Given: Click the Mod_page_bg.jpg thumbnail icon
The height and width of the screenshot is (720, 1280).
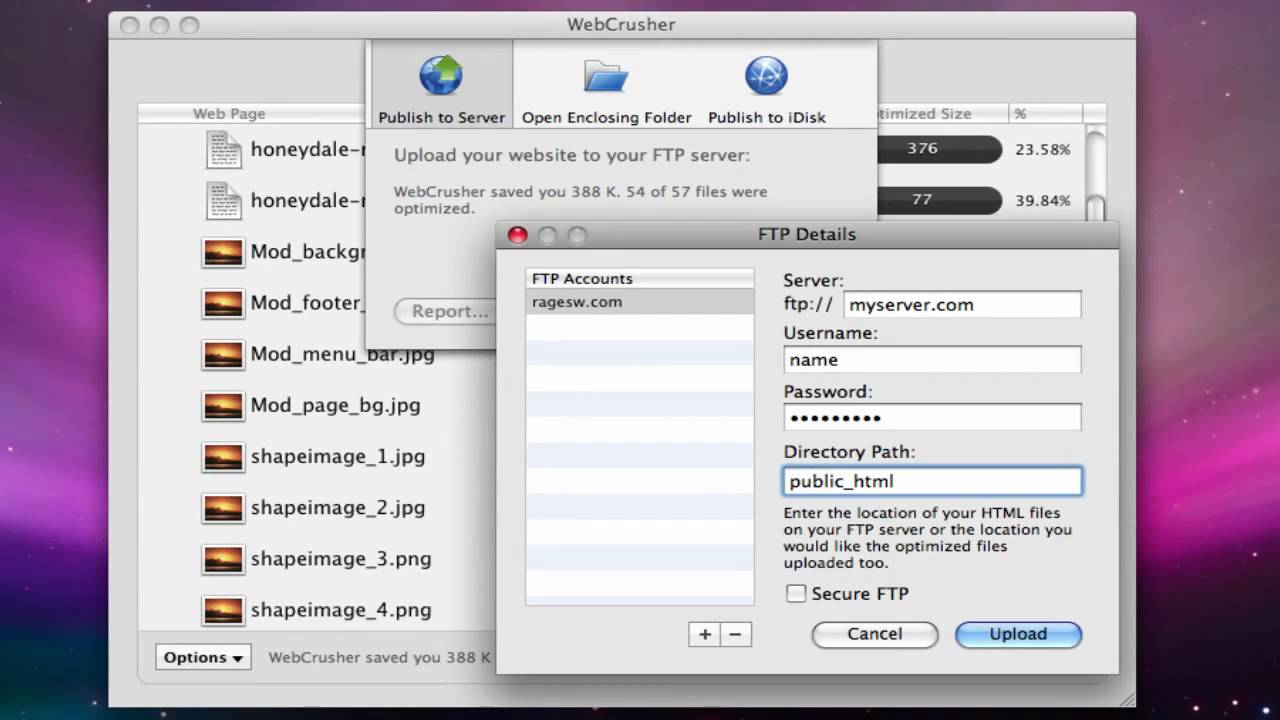Looking at the screenshot, I should coord(223,405).
